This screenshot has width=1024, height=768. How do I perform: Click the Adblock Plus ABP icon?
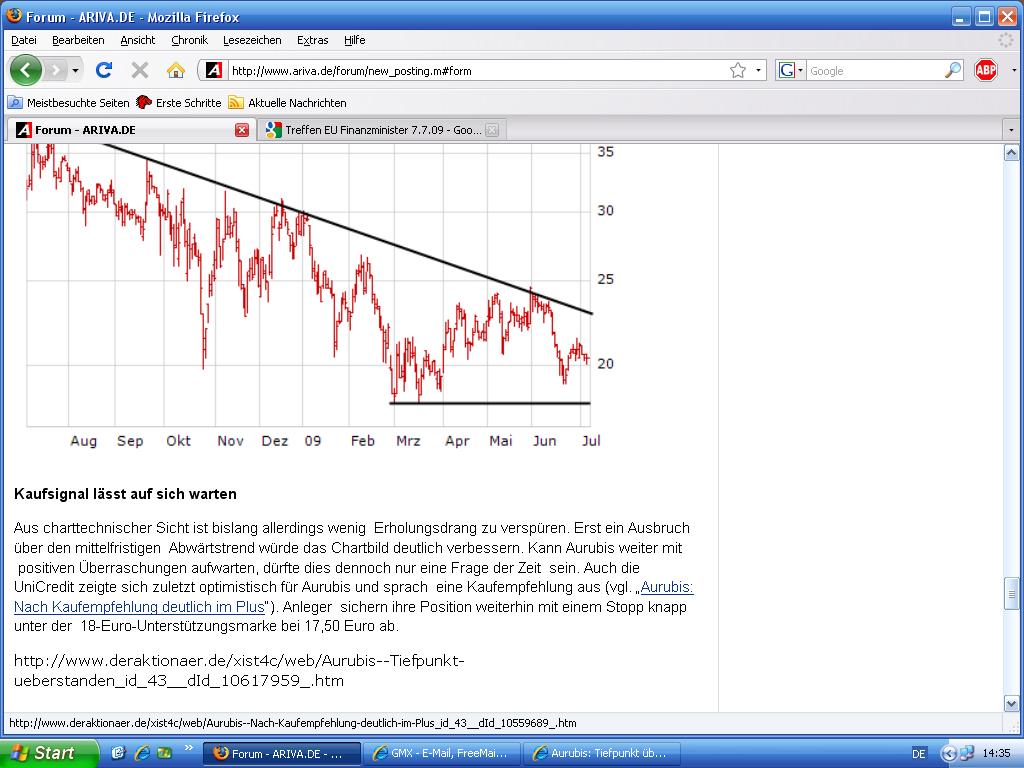click(x=986, y=70)
